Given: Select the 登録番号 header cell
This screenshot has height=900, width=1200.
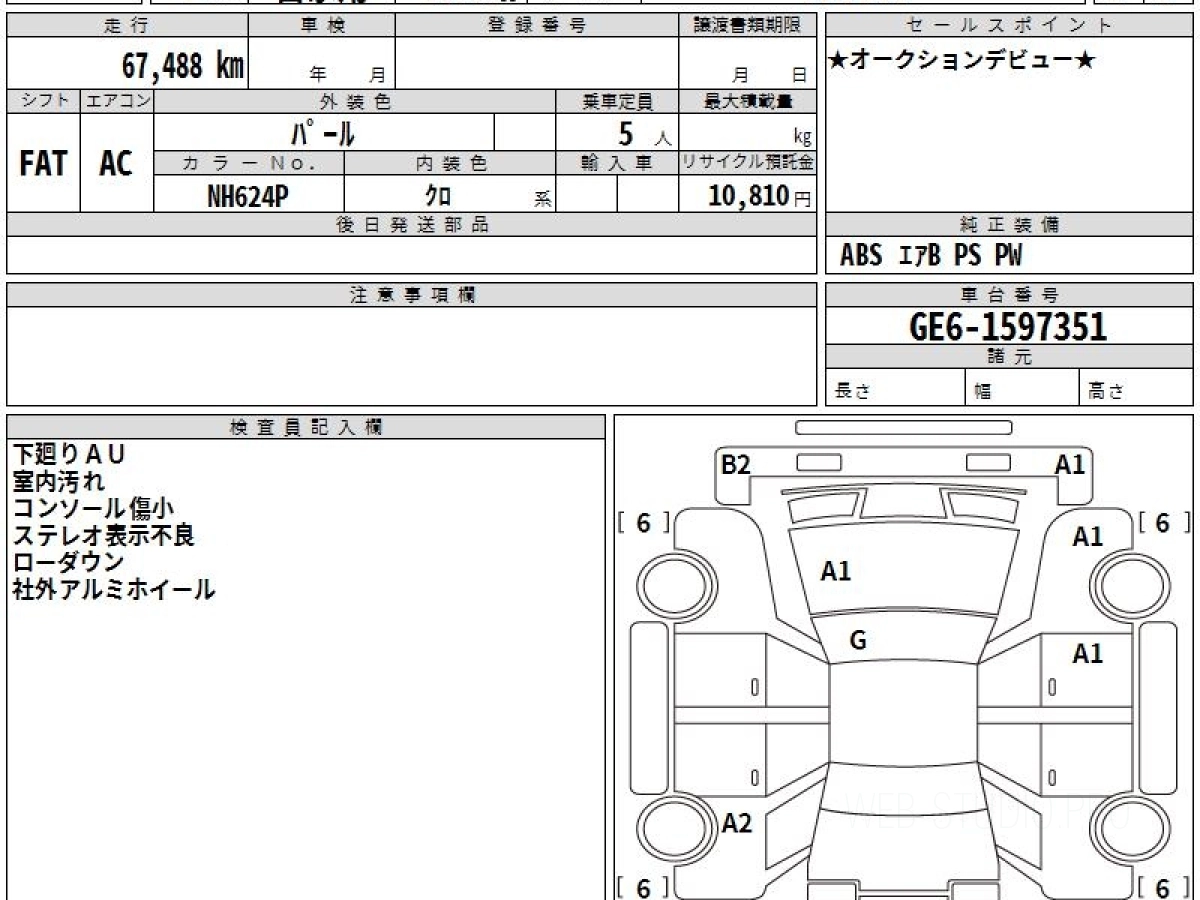Looking at the screenshot, I should tap(537, 26).
